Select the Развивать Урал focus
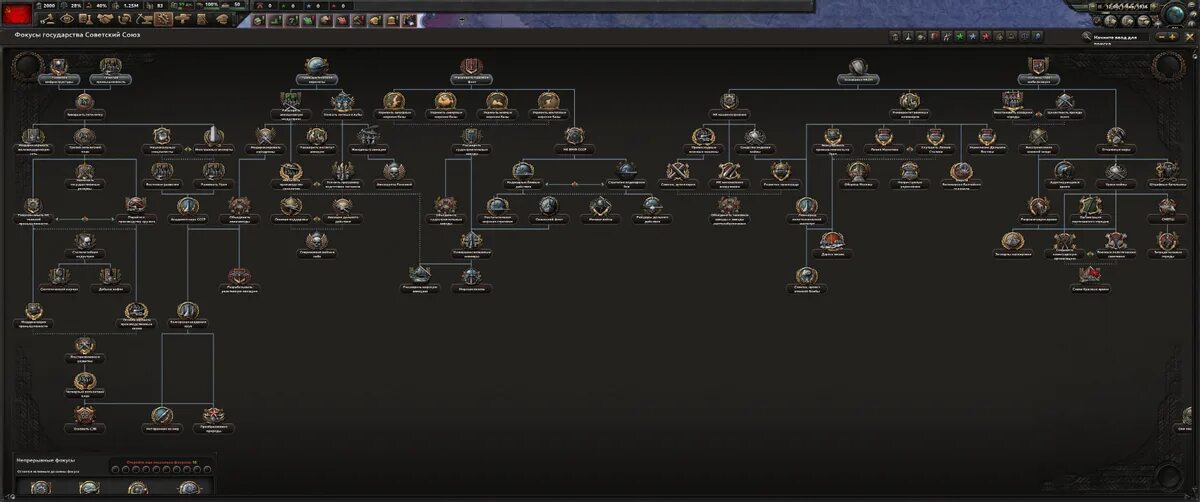The height and width of the screenshot is (502, 1200). (x=213, y=176)
